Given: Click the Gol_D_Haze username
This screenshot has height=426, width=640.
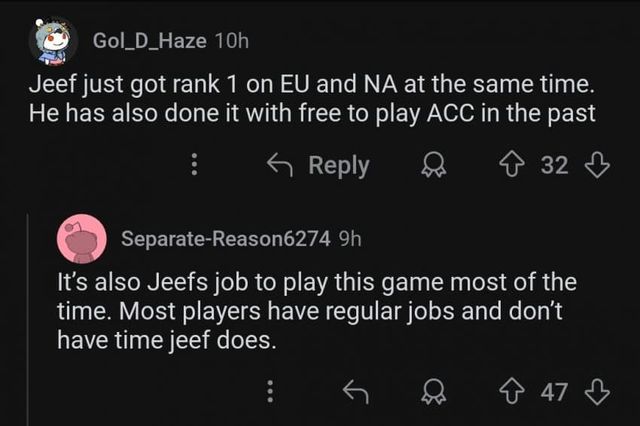Looking at the screenshot, I should tap(149, 40).
